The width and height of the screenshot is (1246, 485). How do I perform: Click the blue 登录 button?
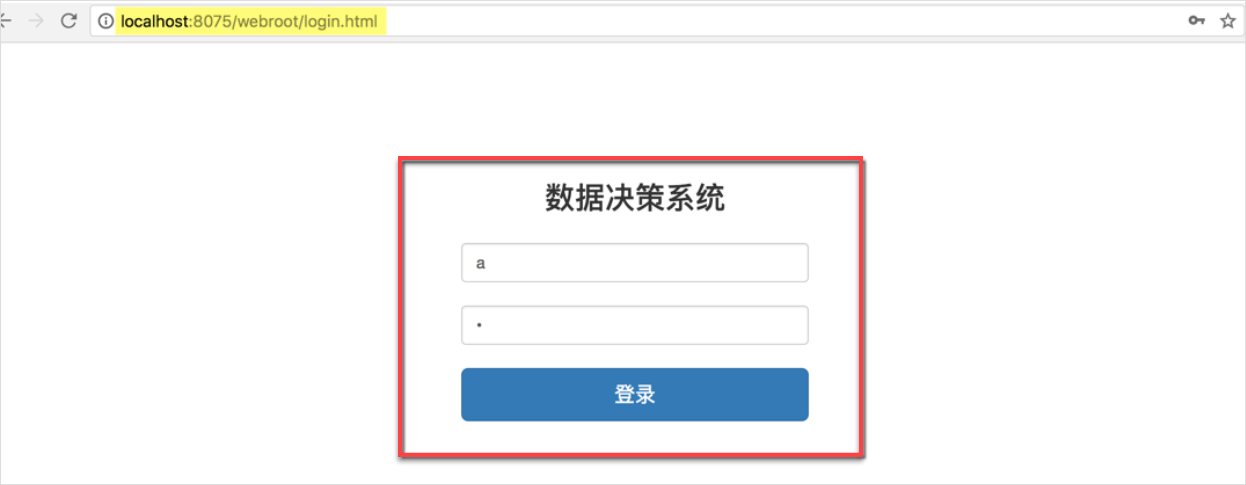tap(635, 394)
